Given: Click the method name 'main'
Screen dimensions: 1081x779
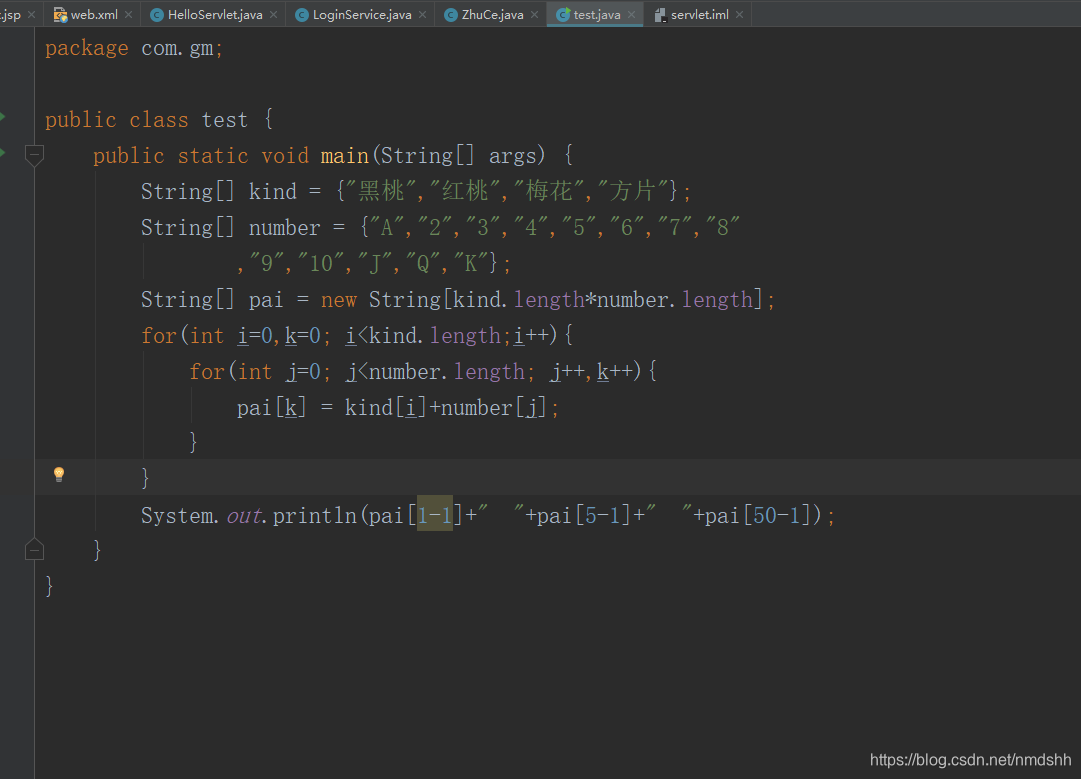Looking at the screenshot, I should point(345,156).
